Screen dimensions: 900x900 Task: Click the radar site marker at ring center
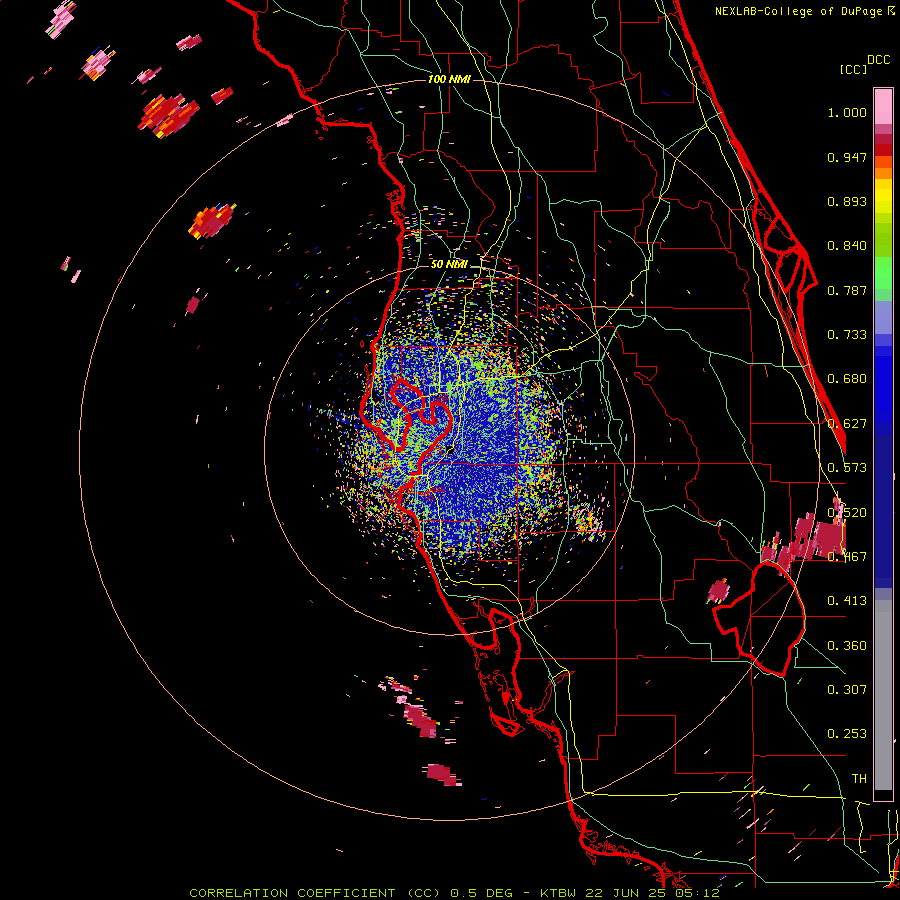pyautogui.click(x=450, y=451)
